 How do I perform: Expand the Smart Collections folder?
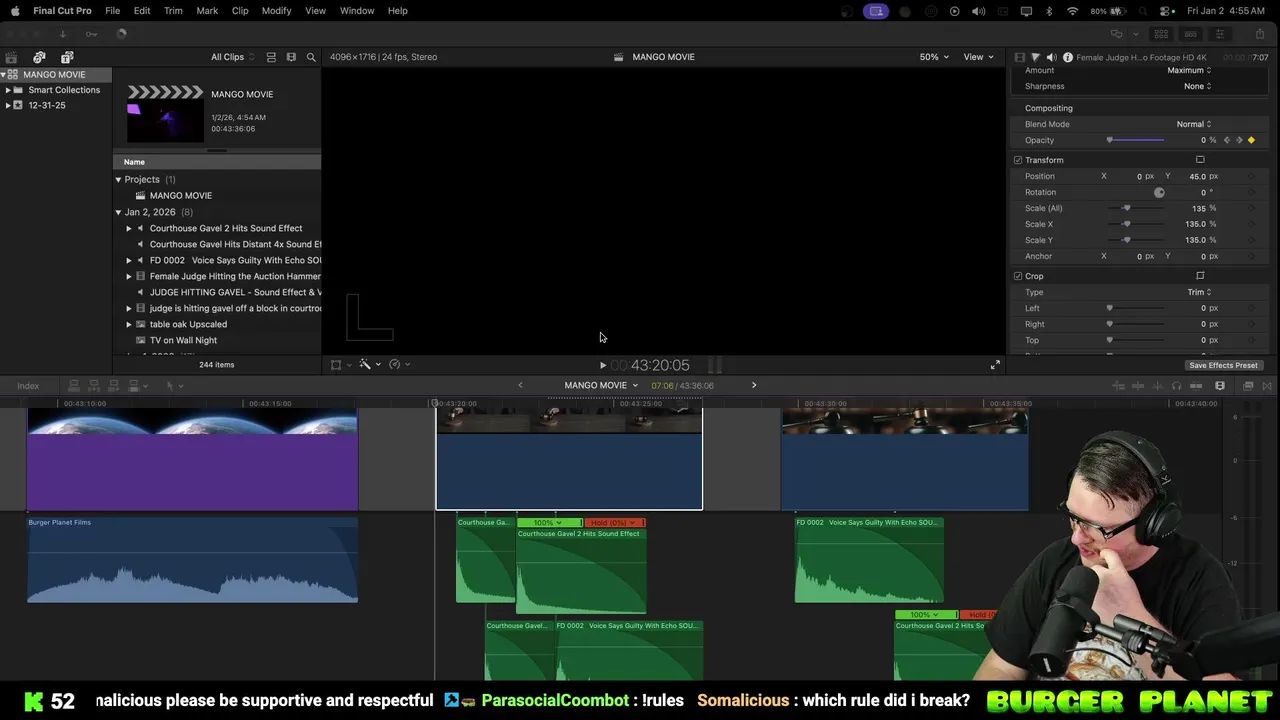[x=8, y=90]
